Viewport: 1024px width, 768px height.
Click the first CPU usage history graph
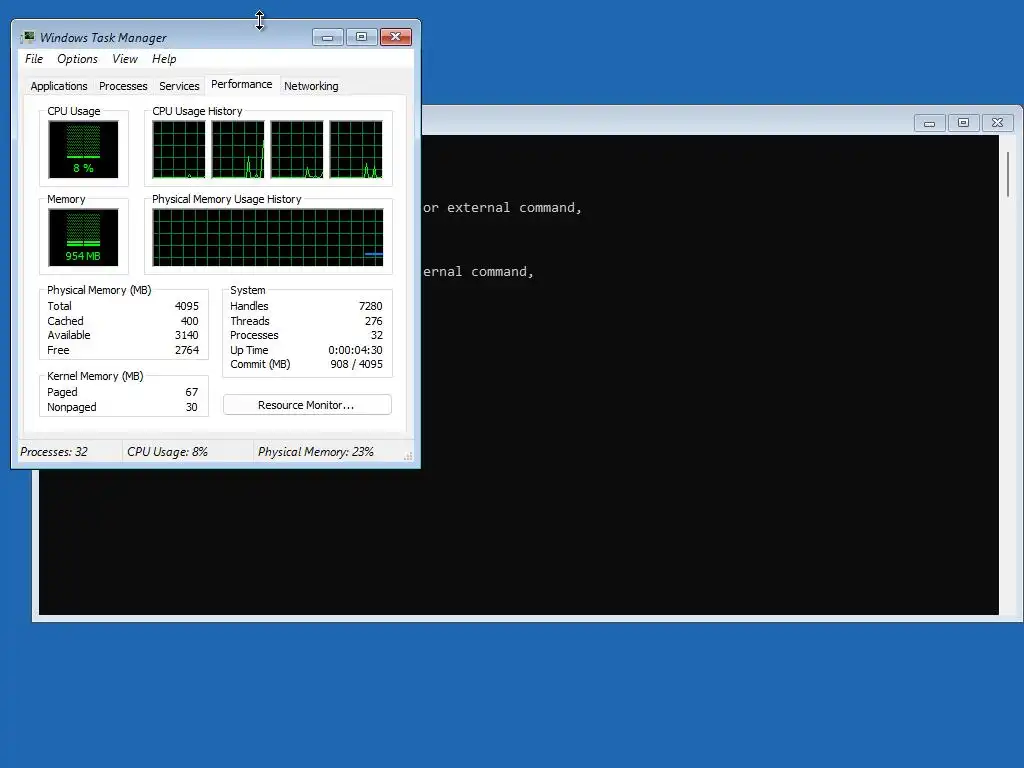(179, 149)
